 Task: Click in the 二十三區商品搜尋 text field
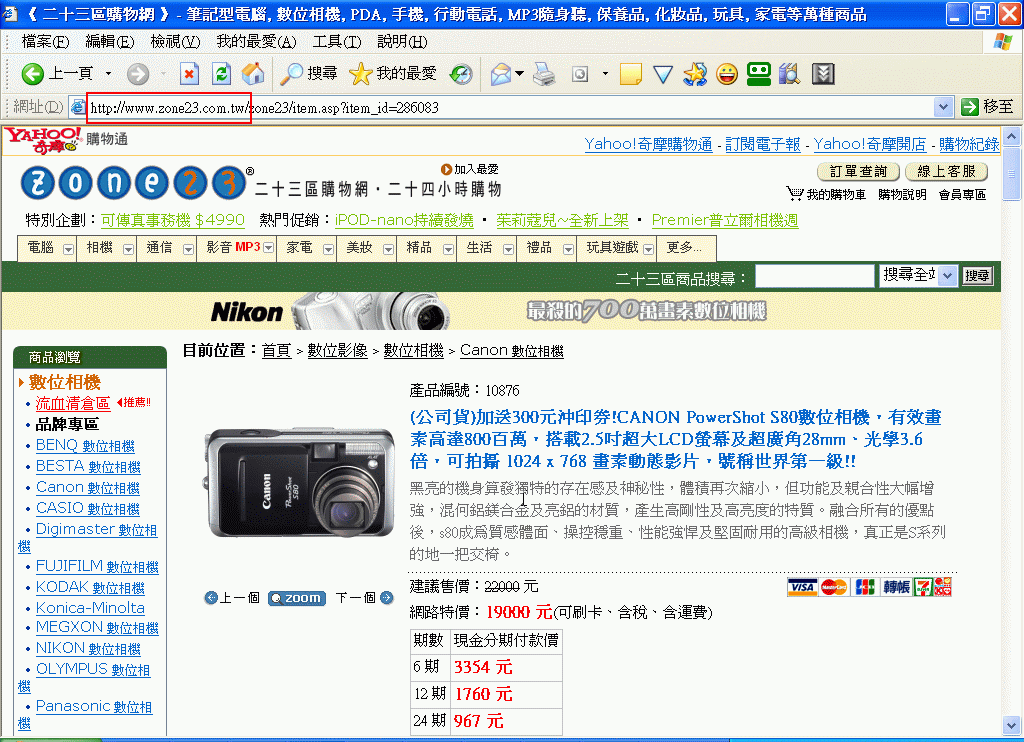(814, 276)
